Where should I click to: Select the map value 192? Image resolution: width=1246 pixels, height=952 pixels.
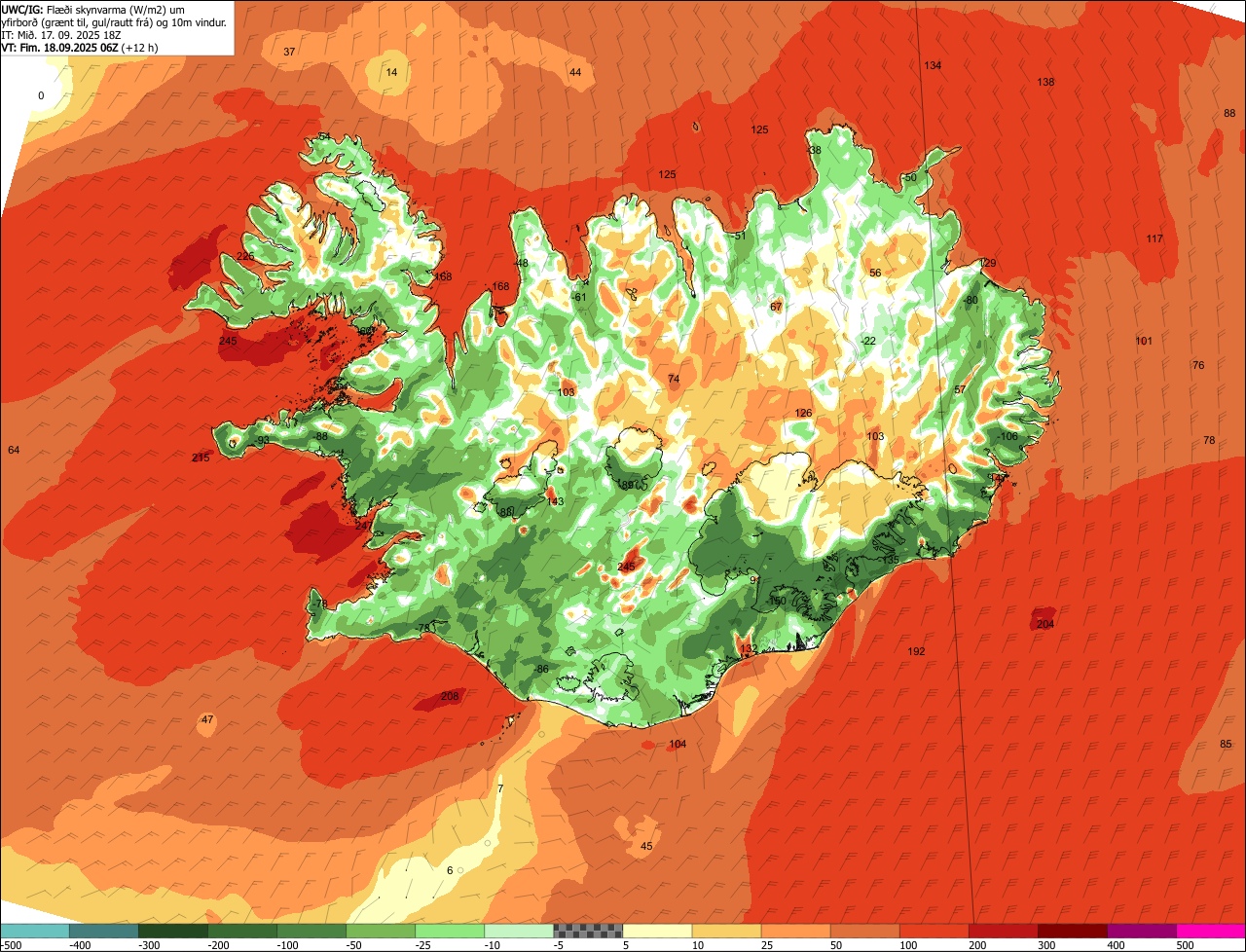click(x=916, y=652)
